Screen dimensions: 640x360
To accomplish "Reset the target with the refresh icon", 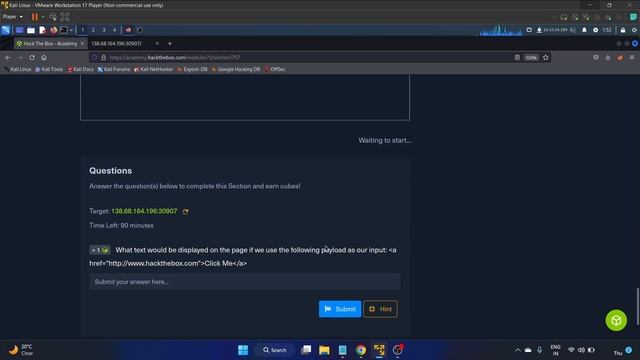I will point(186,211).
